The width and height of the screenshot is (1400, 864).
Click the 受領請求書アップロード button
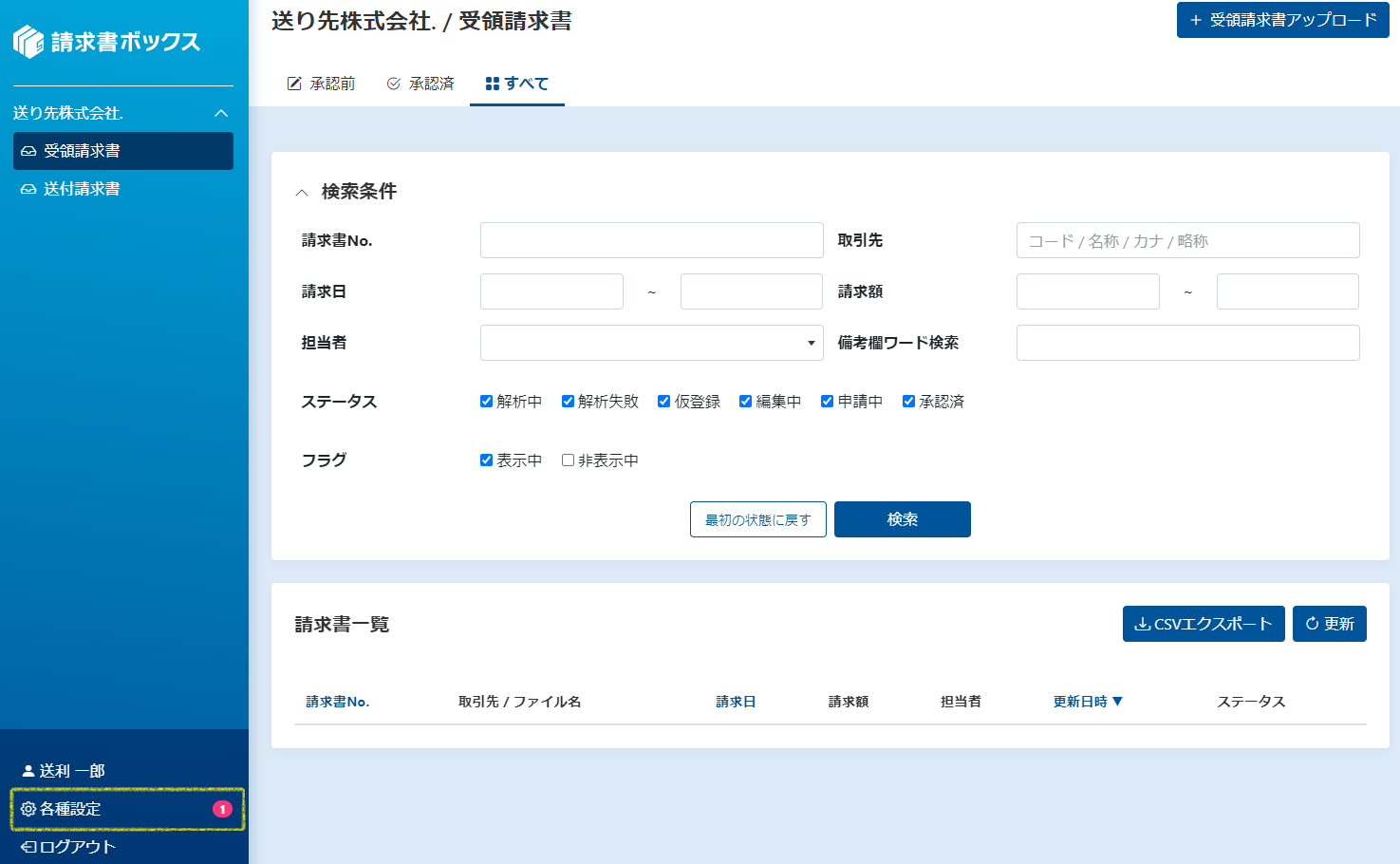(1283, 20)
